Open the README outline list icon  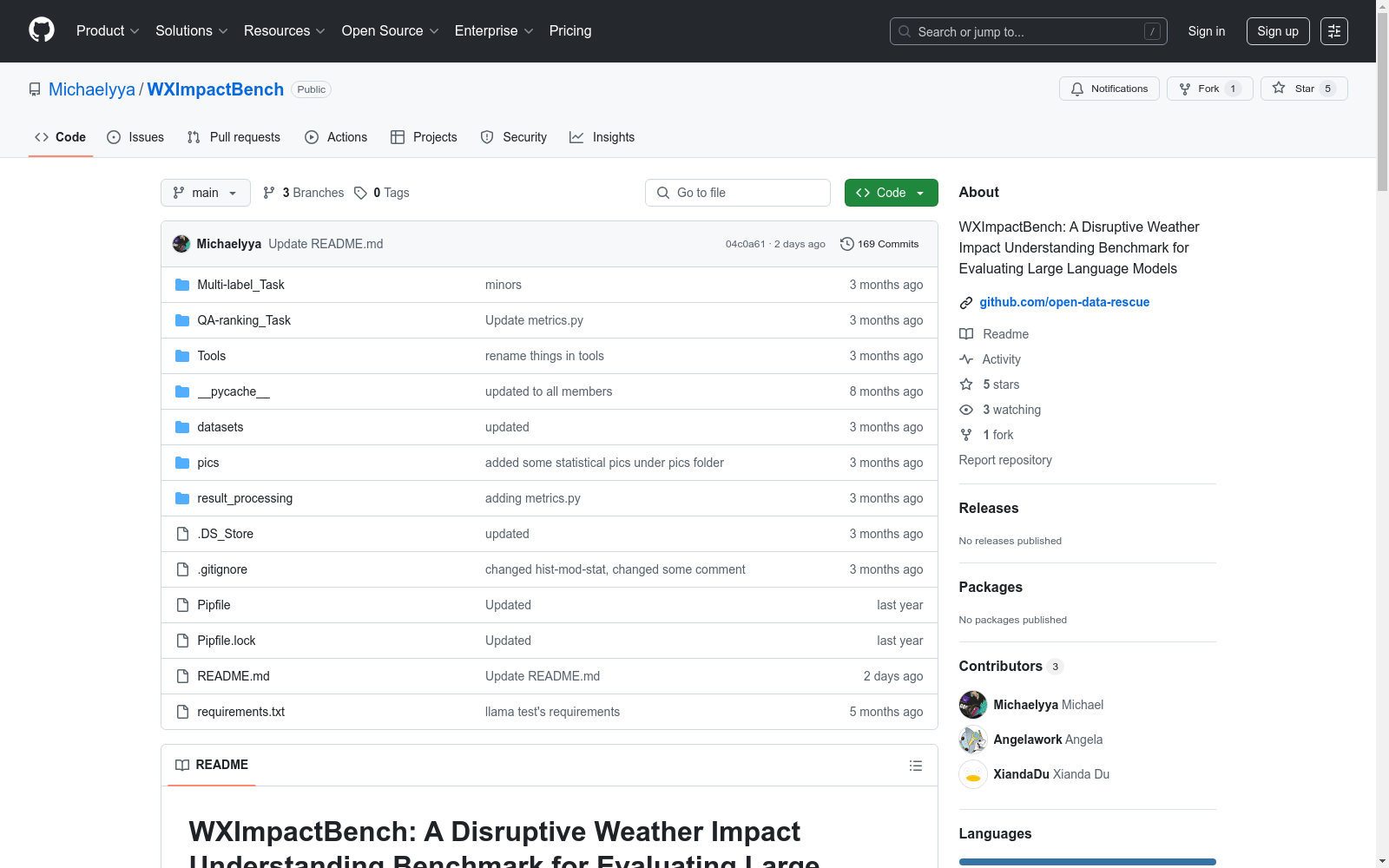916,766
